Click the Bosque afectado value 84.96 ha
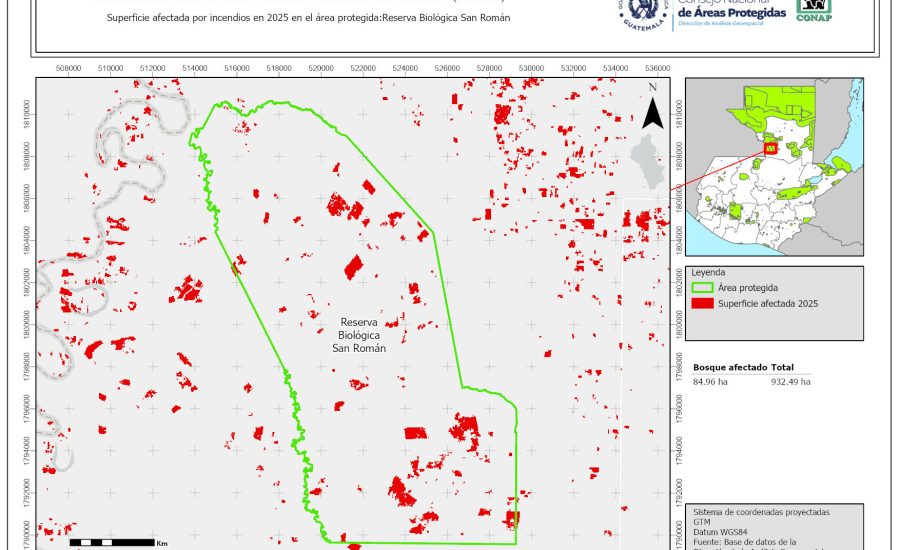This screenshot has width=900, height=550. 712,381
